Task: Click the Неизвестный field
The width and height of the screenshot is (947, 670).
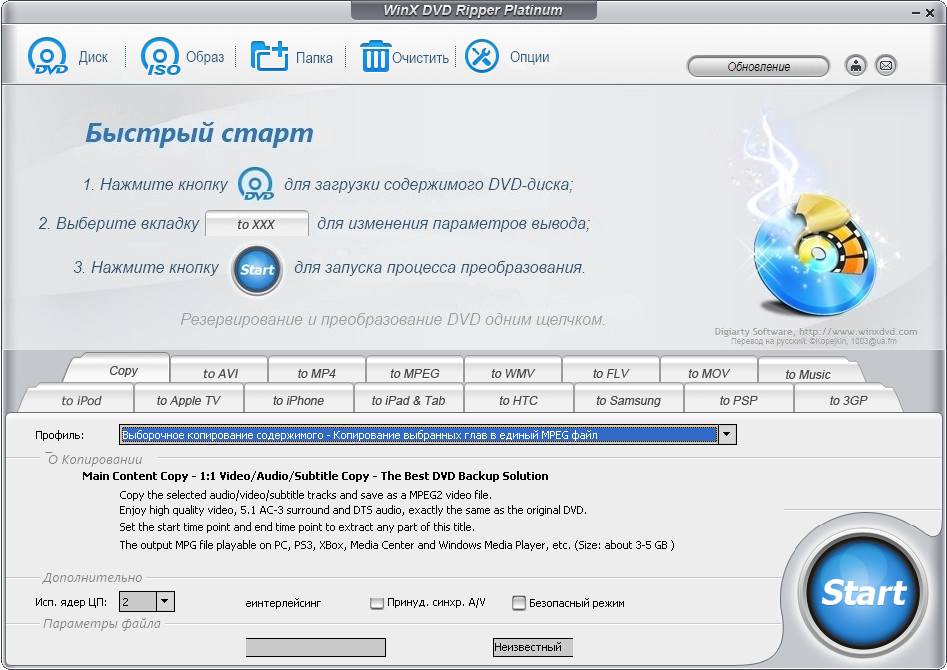Action: [x=533, y=648]
